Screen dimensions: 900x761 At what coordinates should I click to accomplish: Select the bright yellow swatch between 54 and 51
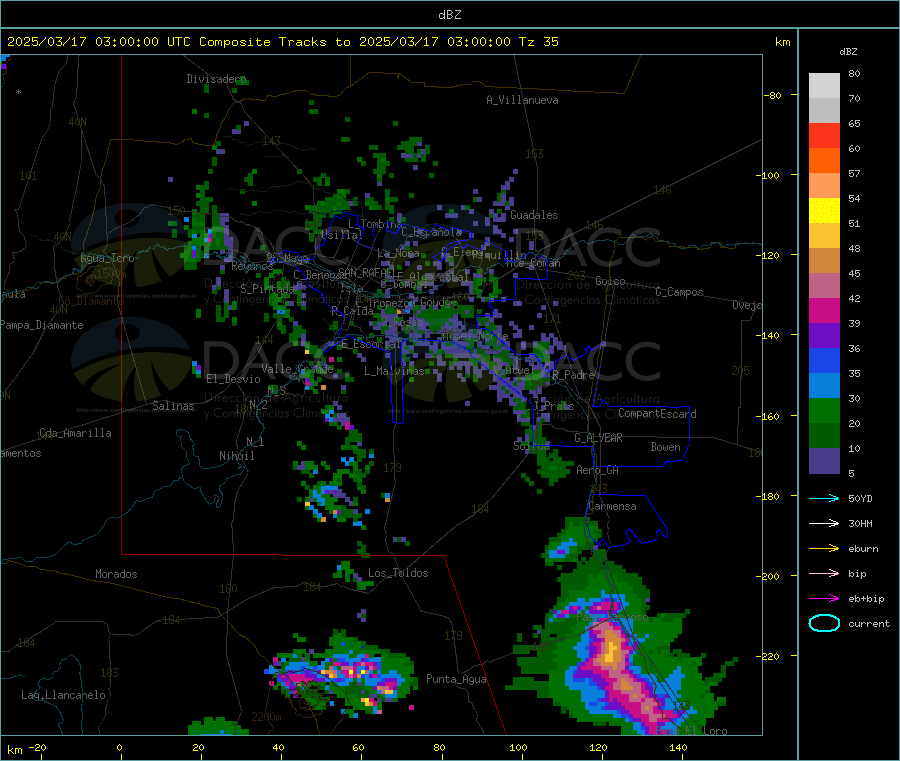coord(824,211)
